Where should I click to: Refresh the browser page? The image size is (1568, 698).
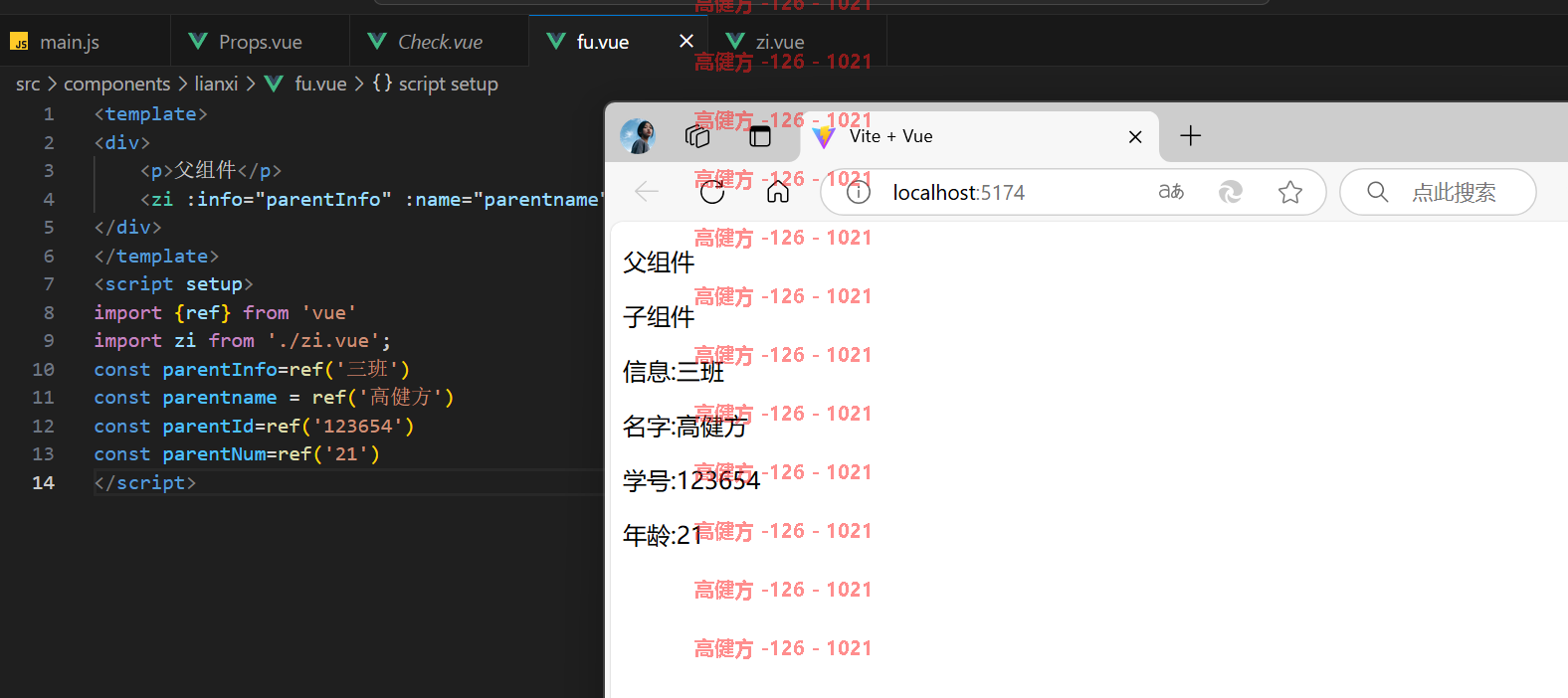click(x=712, y=191)
